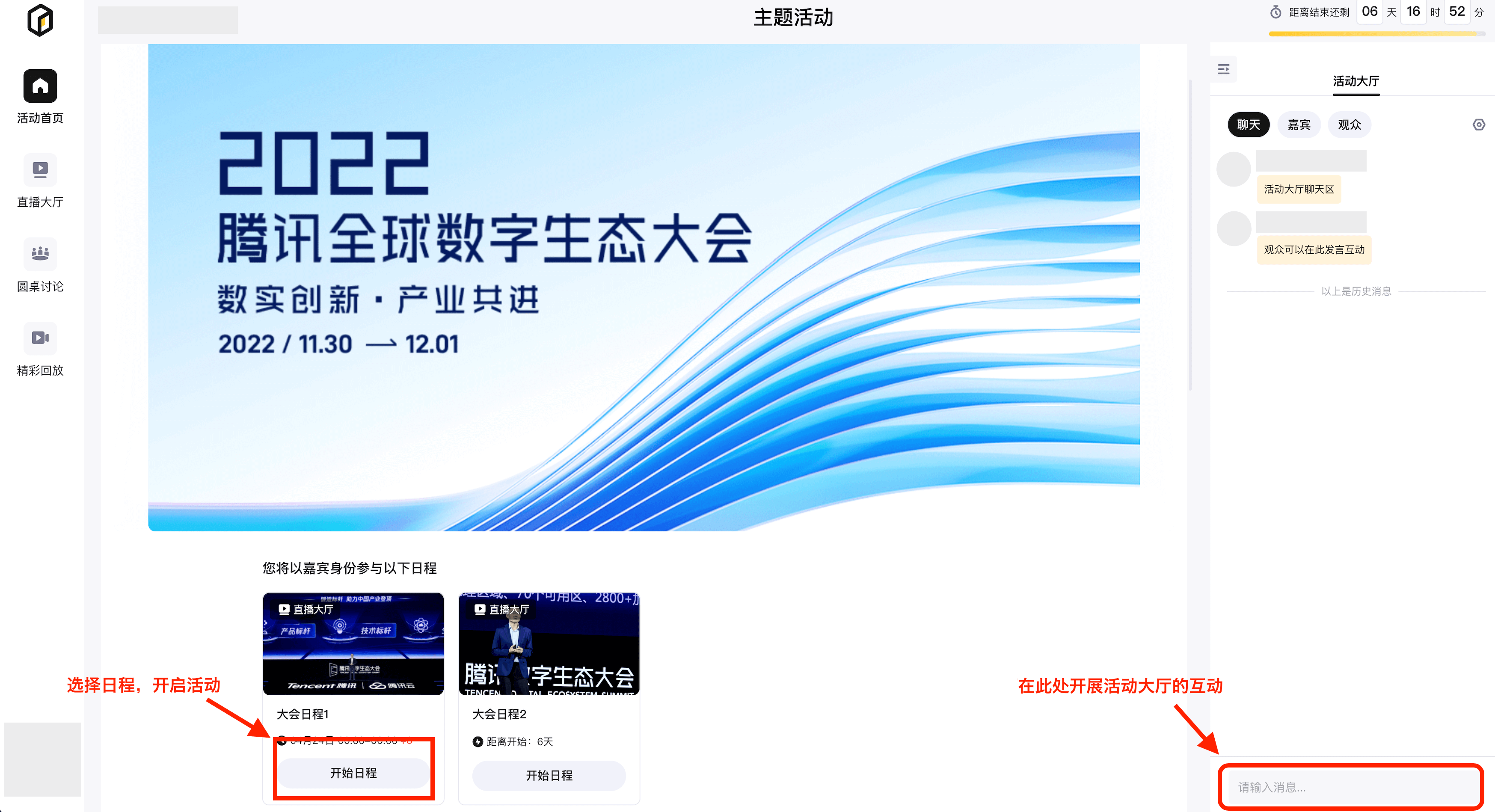Click lightning icon beside 距离开始
The height and width of the screenshot is (812, 1495).
pos(478,741)
